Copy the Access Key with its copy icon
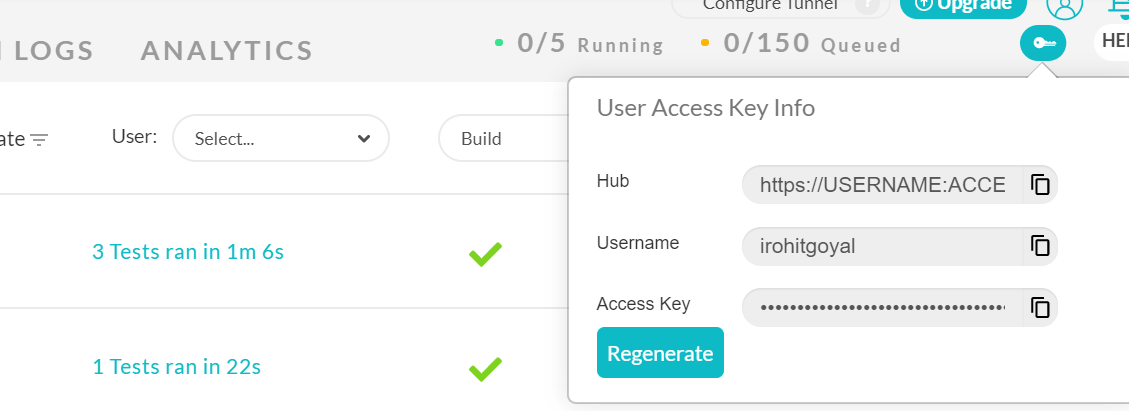1129x411 pixels. (1040, 307)
